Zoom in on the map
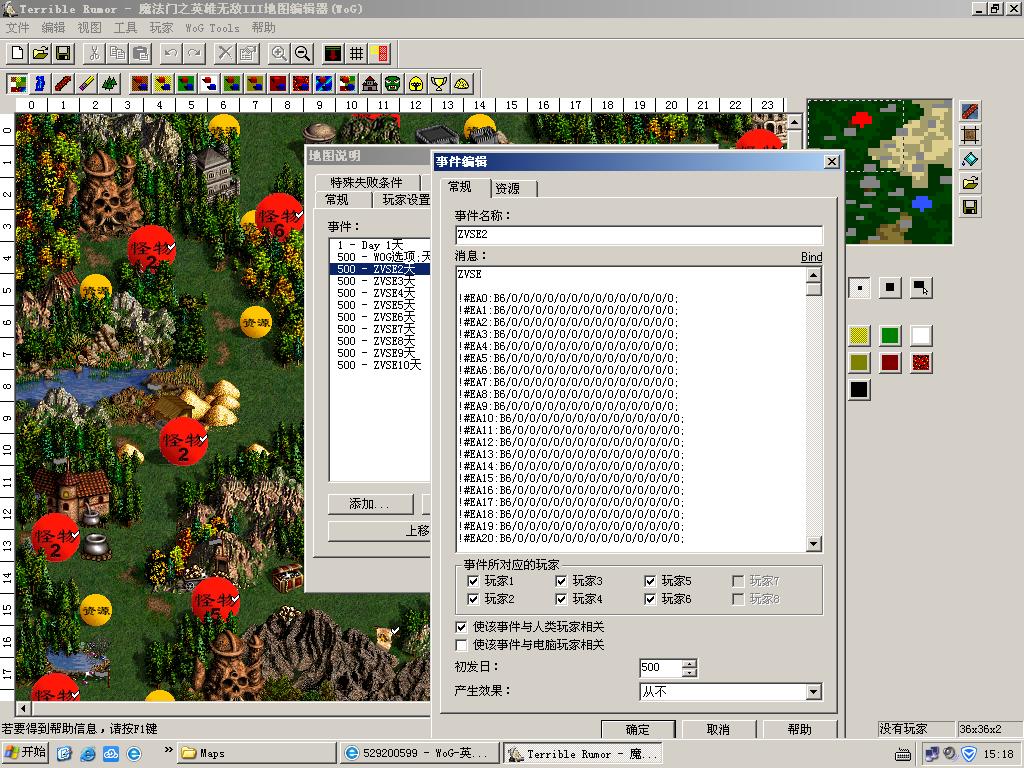The width and height of the screenshot is (1024, 768). pyautogui.click(x=279, y=54)
